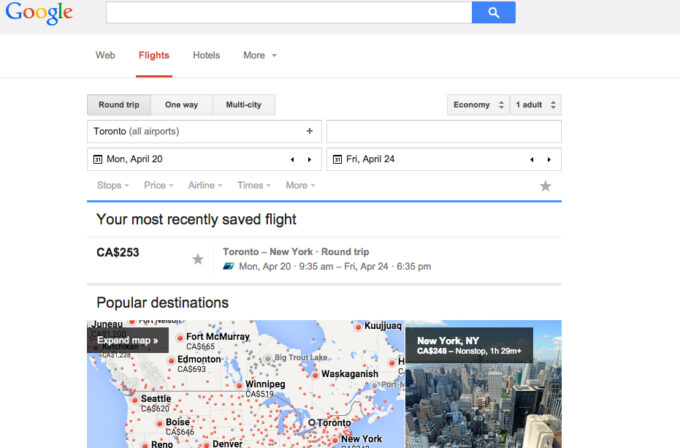Click the blue search magnifier button
Viewport: 680px width, 448px height.
tap(494, 12)
